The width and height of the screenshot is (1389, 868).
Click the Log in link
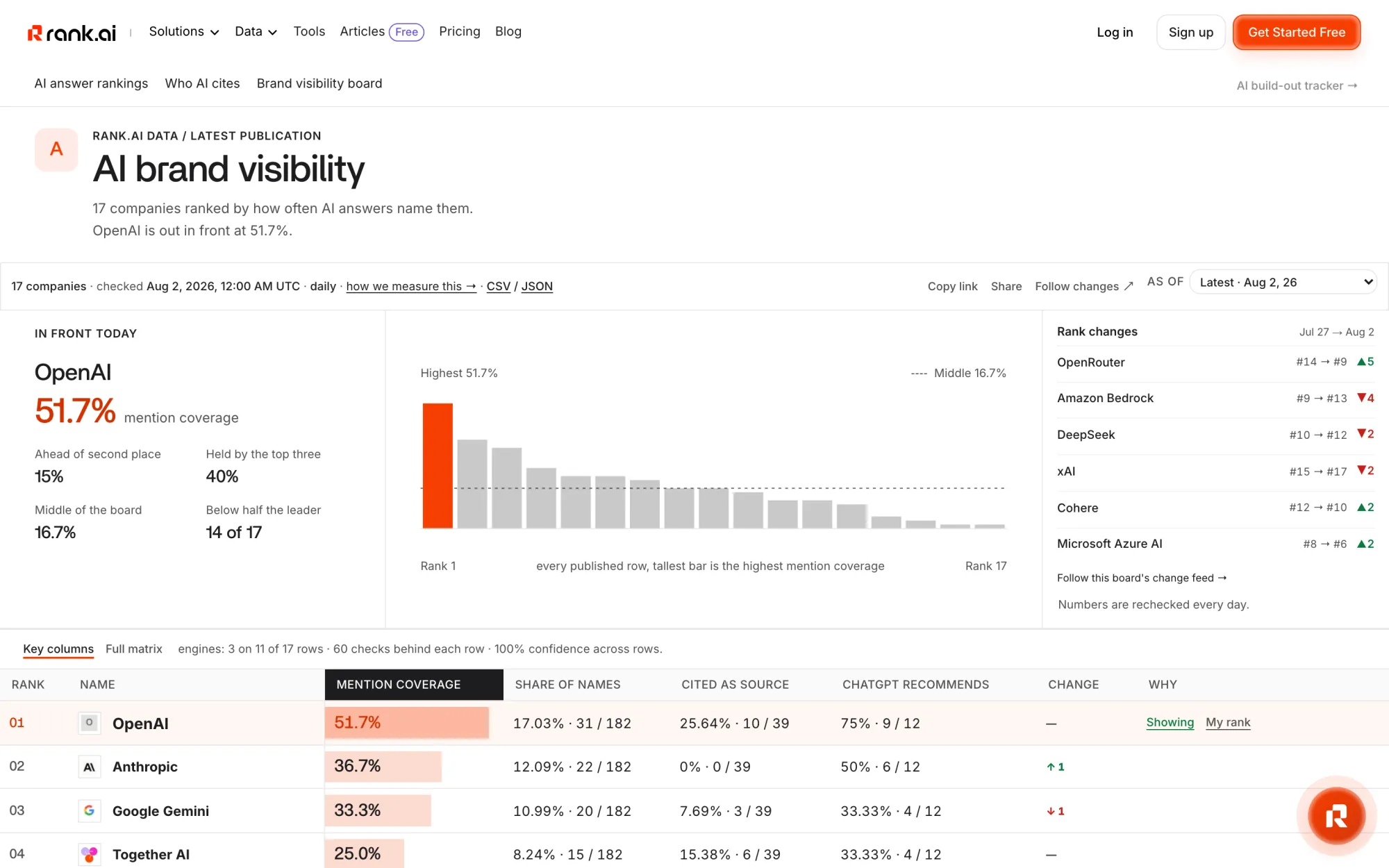coord(1115,33)
